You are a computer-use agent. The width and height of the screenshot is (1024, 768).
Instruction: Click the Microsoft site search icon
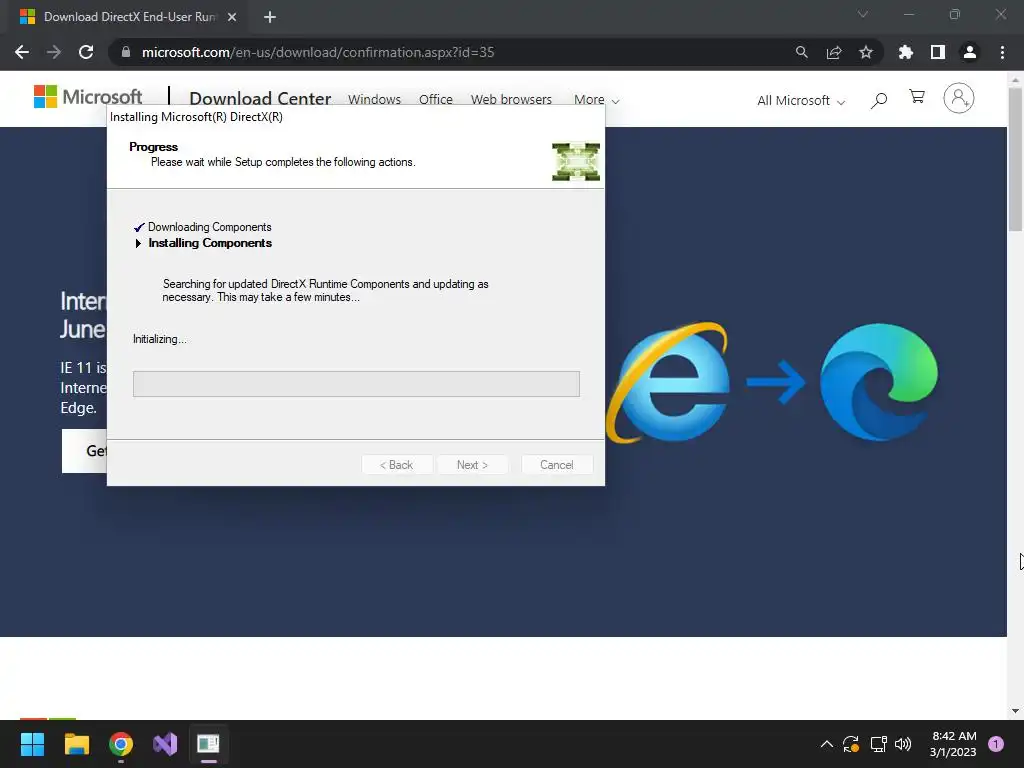pos(879,101)
